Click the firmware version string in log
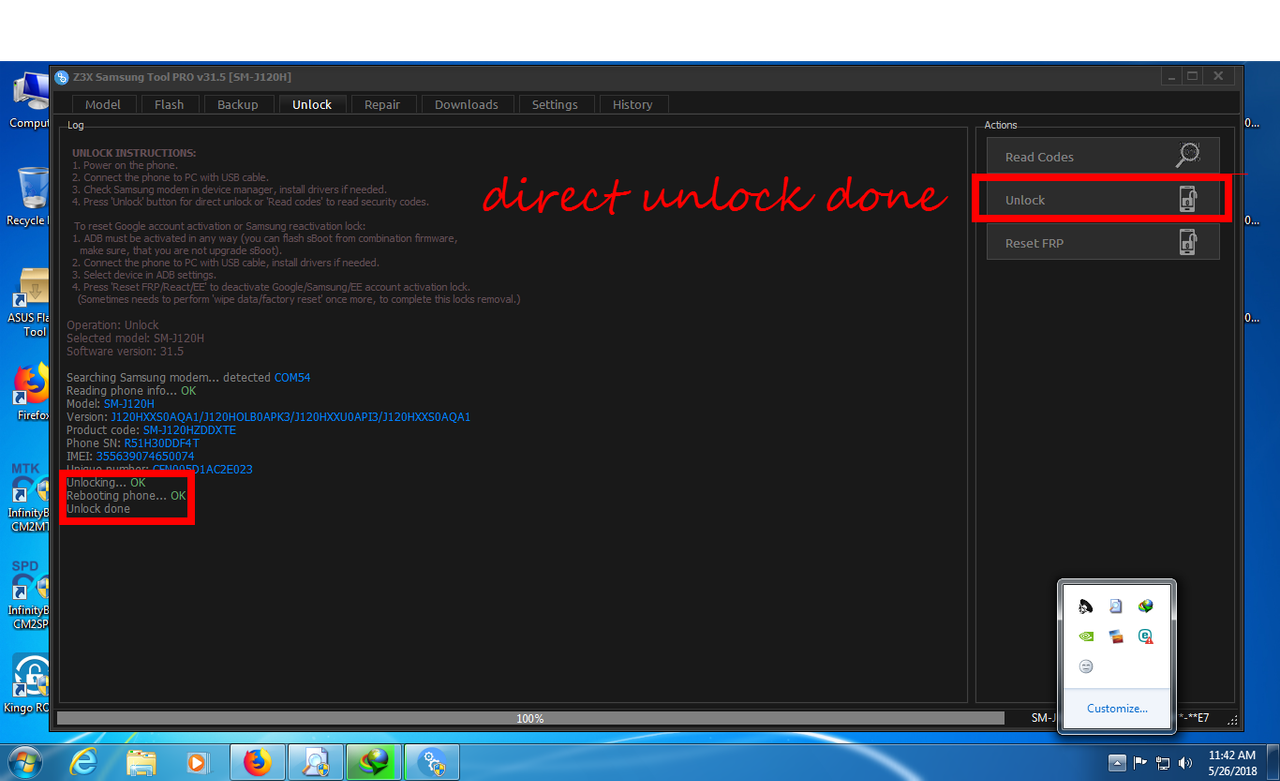1280x781 pixels. (x=290, y=417)
